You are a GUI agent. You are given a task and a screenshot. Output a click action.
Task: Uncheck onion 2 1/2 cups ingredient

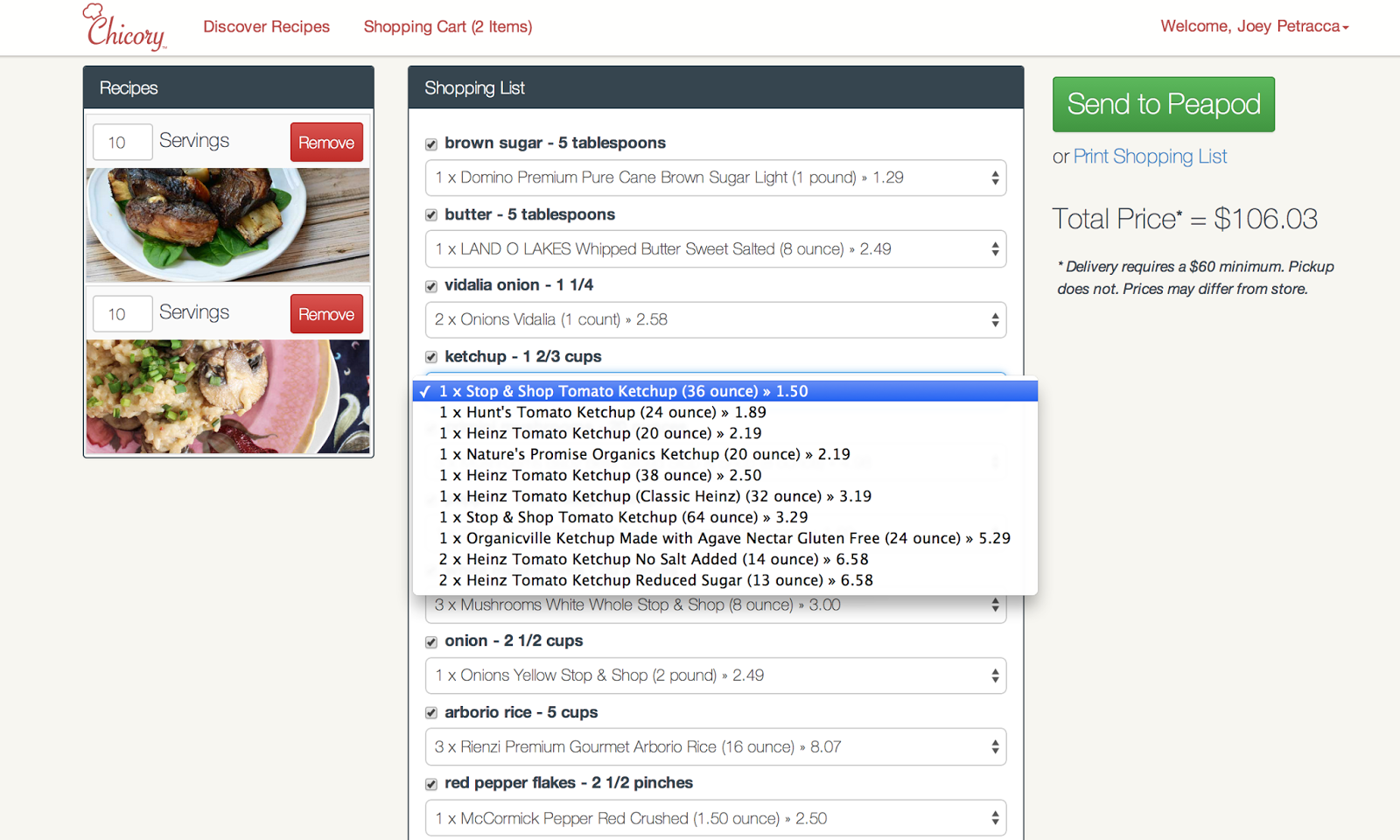(x=431, y=642)
